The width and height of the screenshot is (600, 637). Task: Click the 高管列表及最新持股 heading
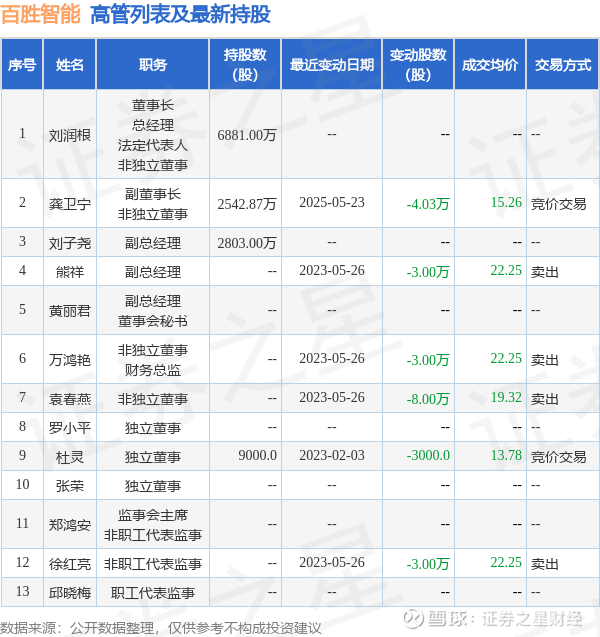(180, 14)
